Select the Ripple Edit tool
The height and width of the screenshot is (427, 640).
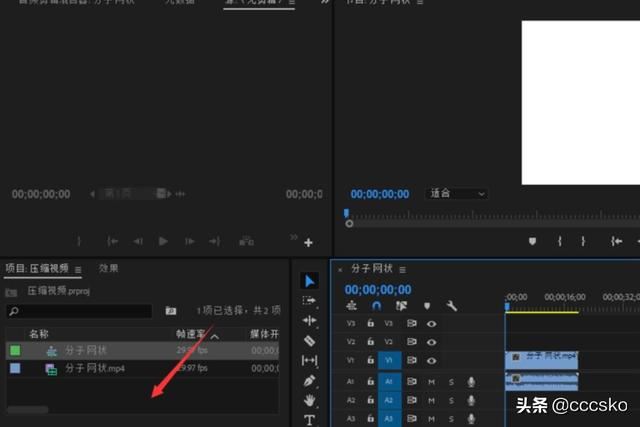tap(309, 321)
